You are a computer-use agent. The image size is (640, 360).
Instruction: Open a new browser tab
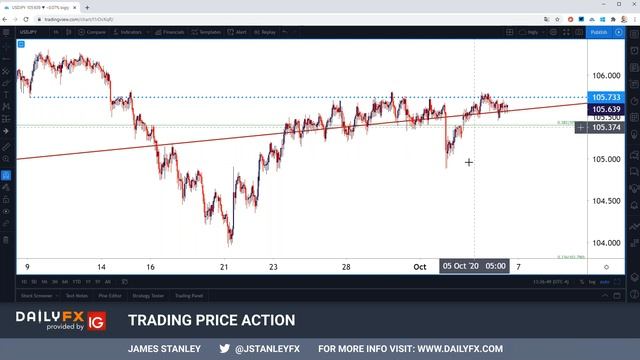point(87,7)
